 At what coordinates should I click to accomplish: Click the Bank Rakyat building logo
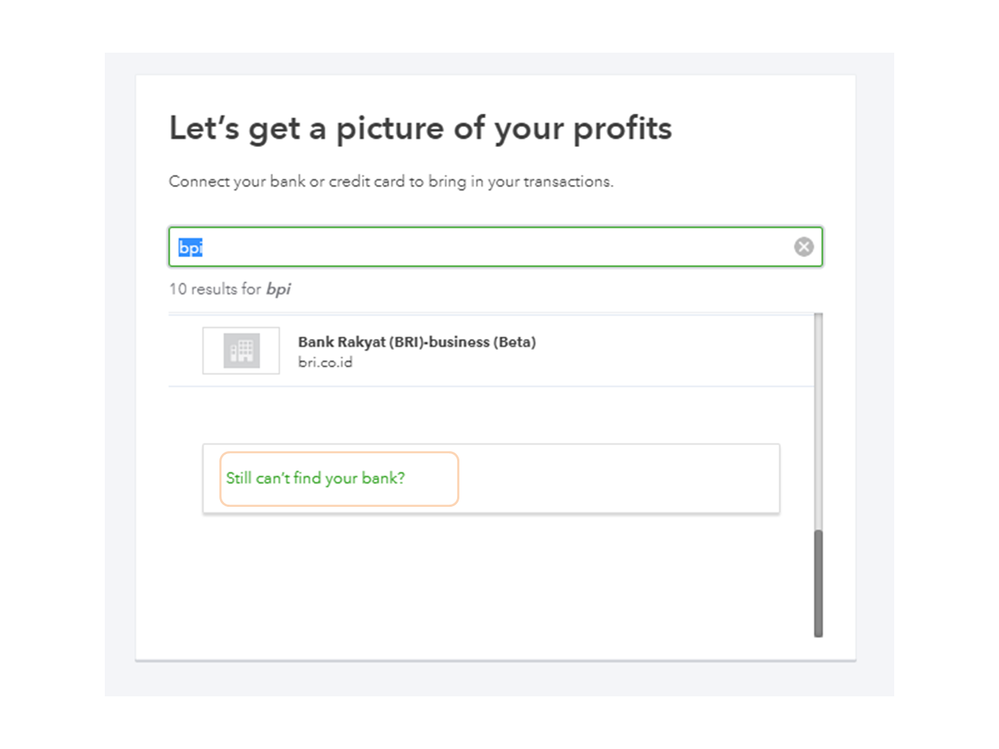241,351
